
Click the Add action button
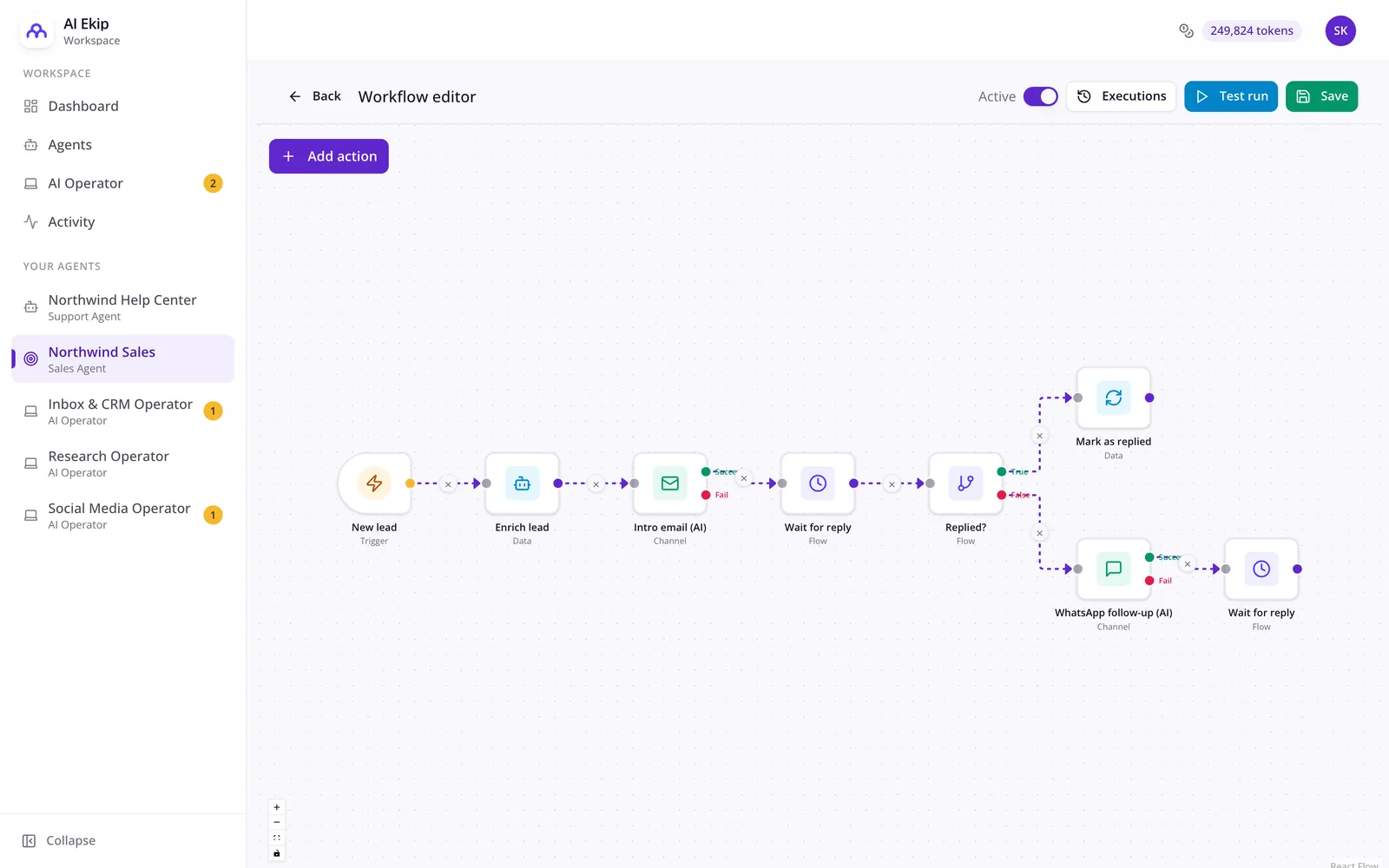[x=329, y=156]
